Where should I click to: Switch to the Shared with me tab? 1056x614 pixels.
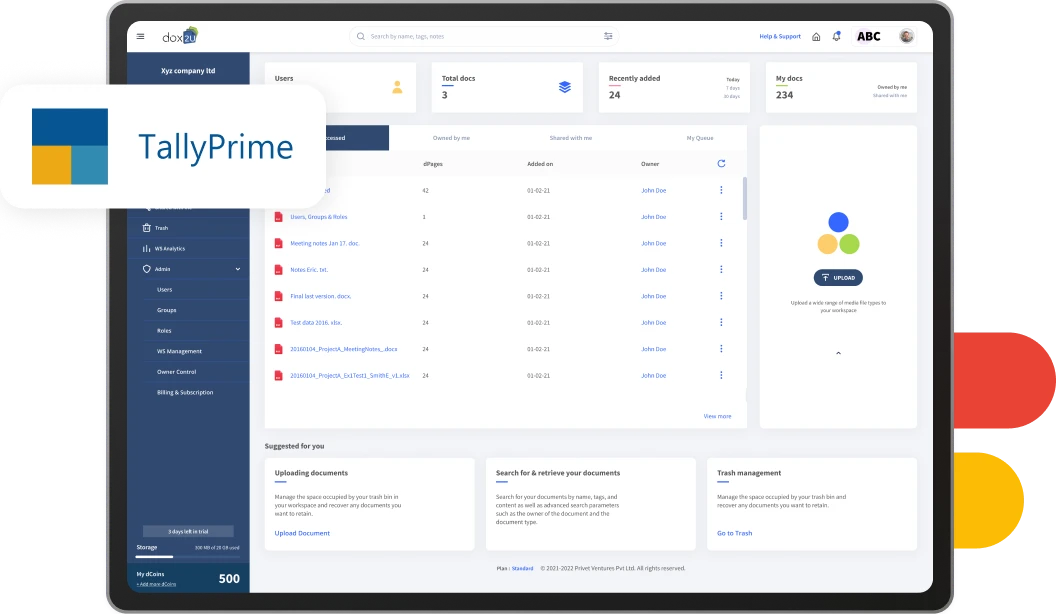(x=570, y=137)
